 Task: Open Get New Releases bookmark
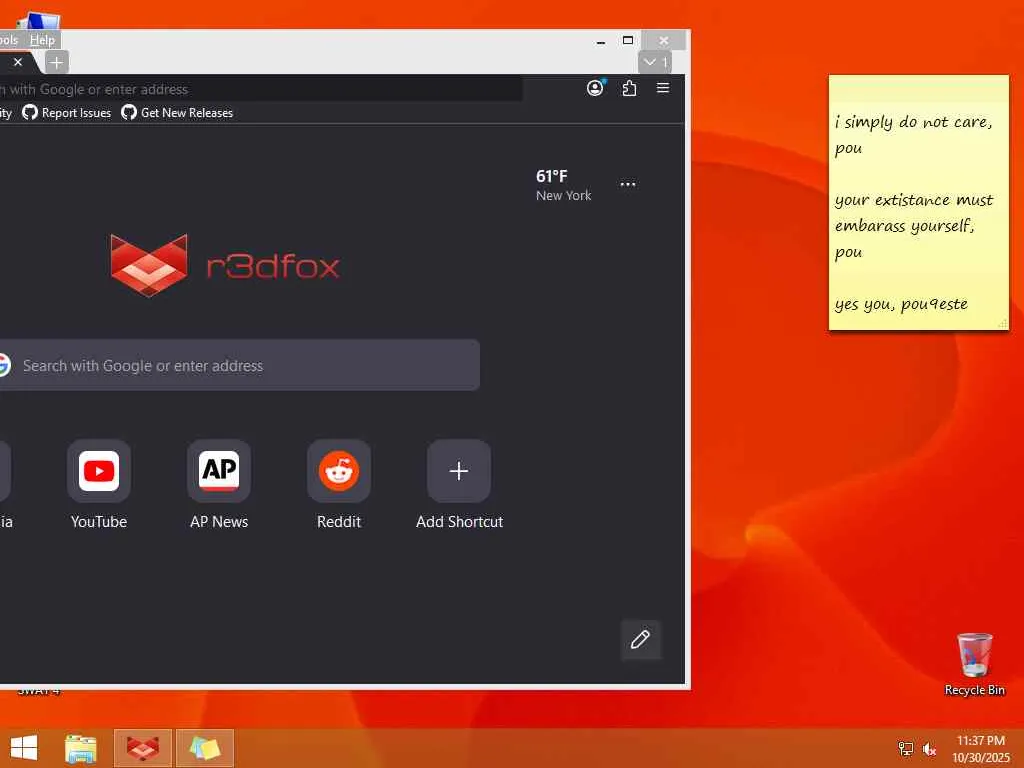pyautogui.click(x=177, y=113)
